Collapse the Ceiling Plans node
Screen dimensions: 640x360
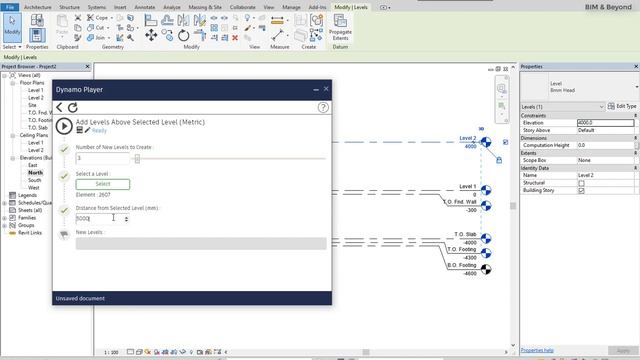click(x=13, y=135)
